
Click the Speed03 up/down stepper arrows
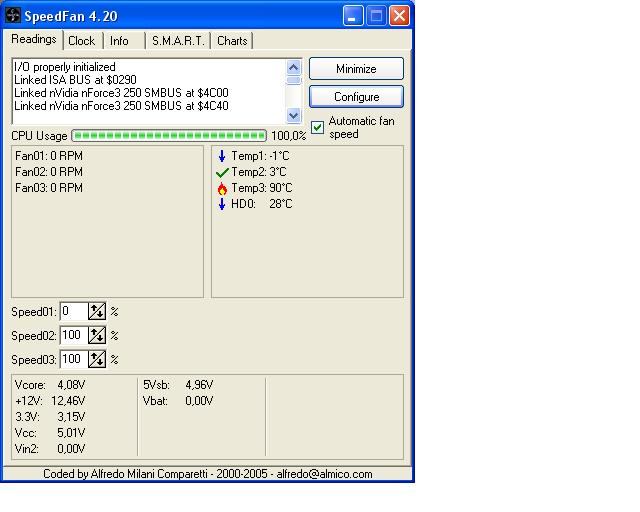click(97, 359)
